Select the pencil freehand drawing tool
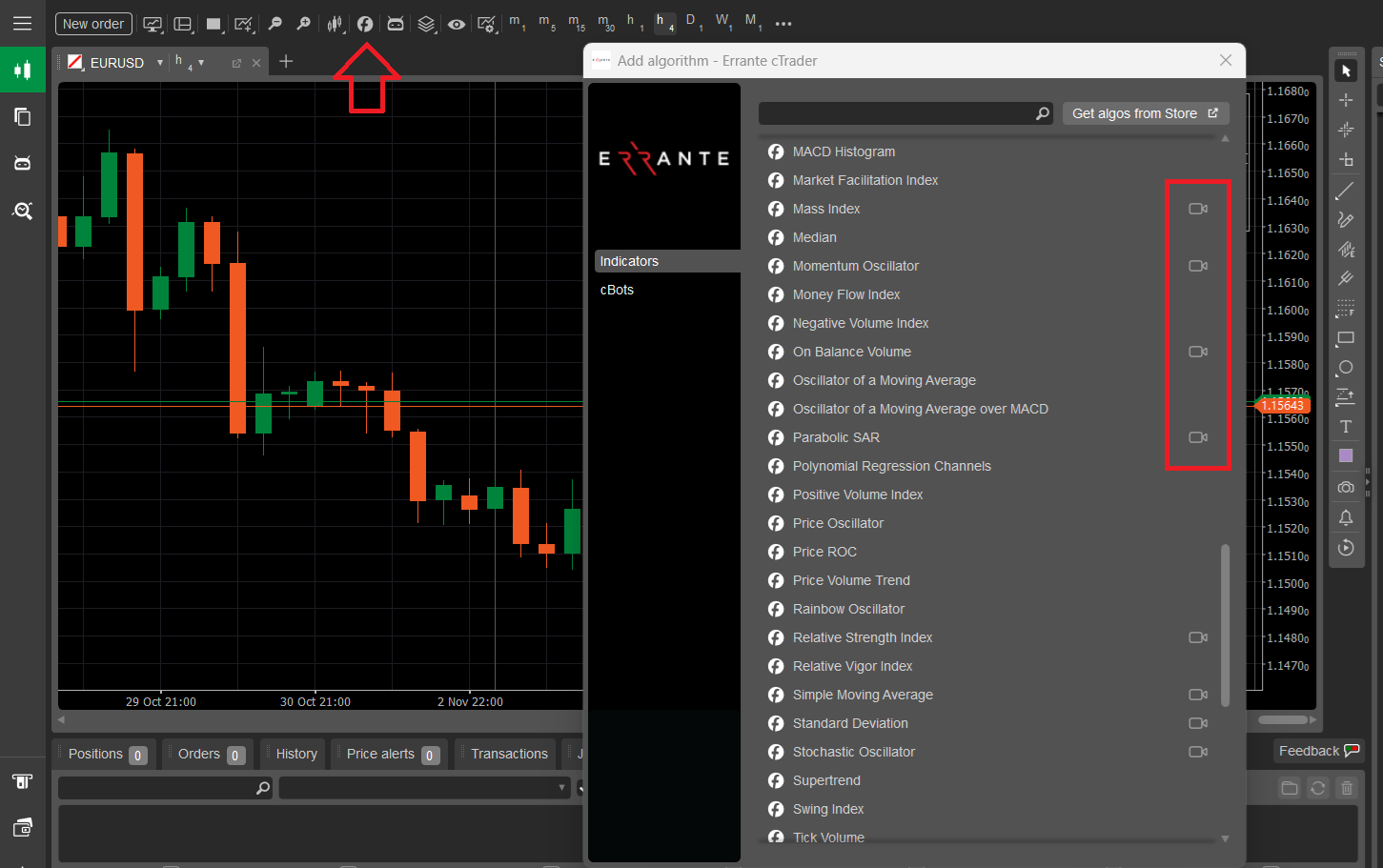 (x=1346, y=220)
